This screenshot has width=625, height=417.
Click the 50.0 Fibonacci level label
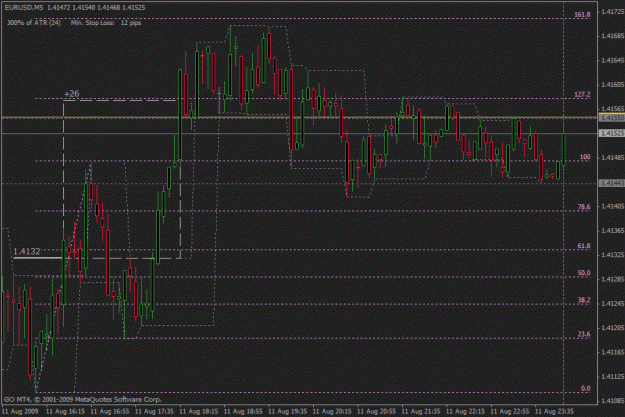tap(584, 273)
